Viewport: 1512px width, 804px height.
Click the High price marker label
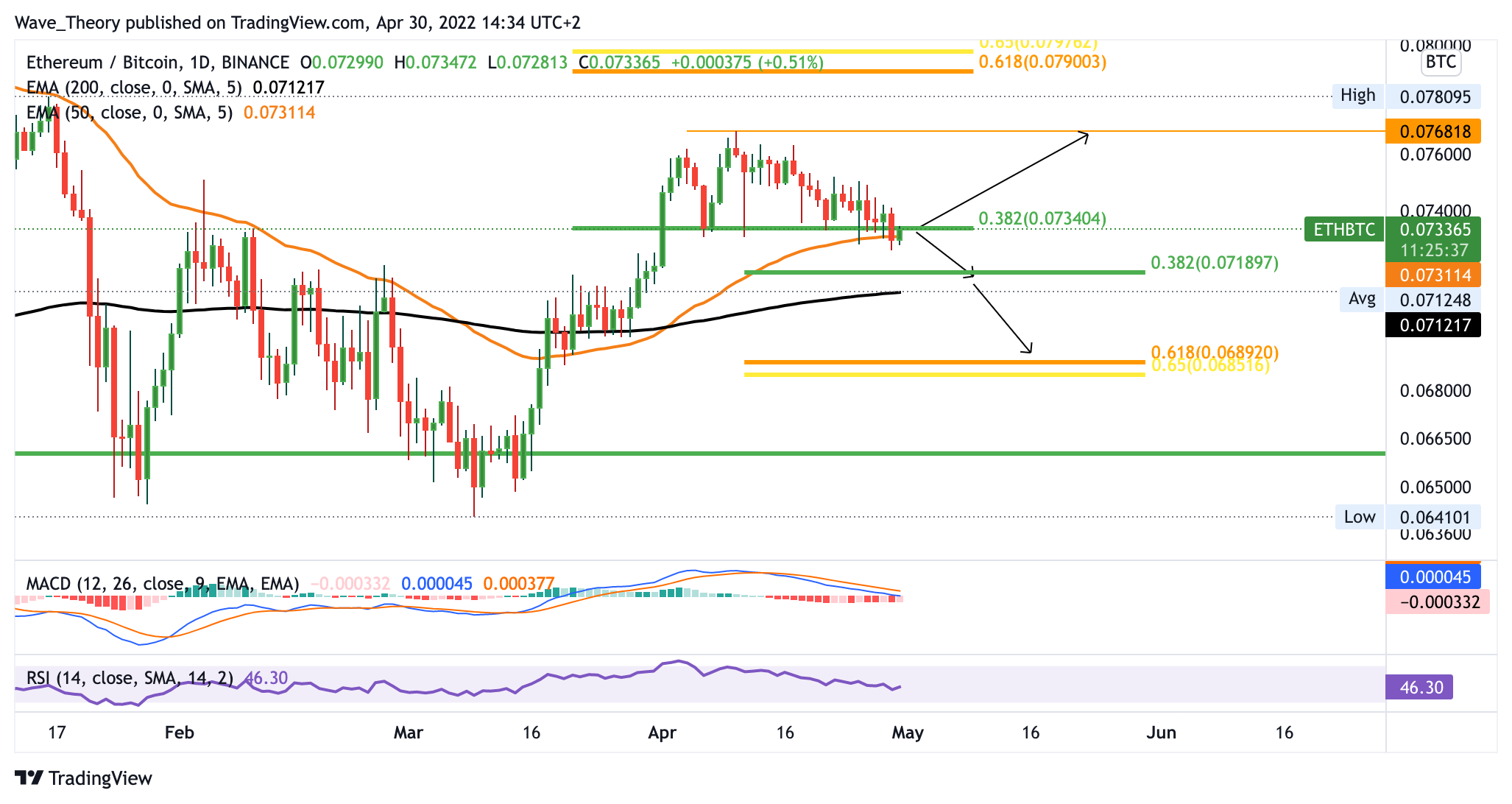1357,96
